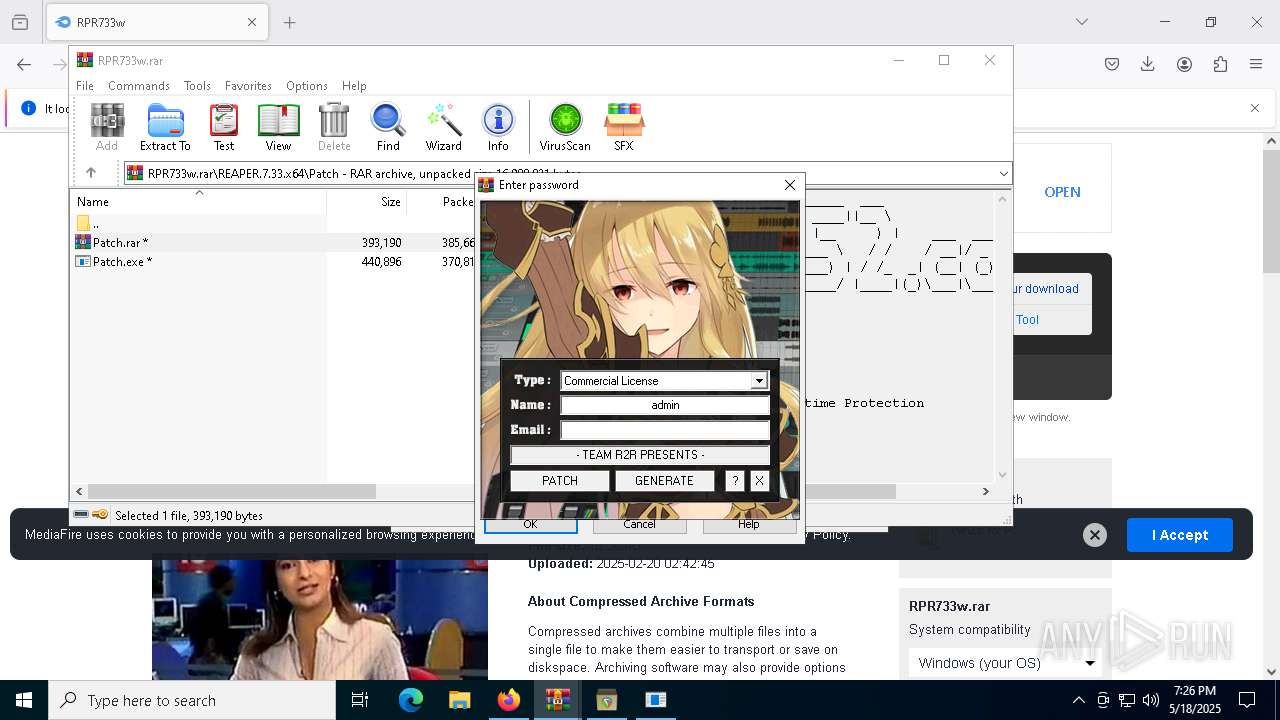Screen dimensions: 1280x720
Task: Click the OPEN link on MediaFire page
Action: pyautogui.click(x=1062, y=192)
